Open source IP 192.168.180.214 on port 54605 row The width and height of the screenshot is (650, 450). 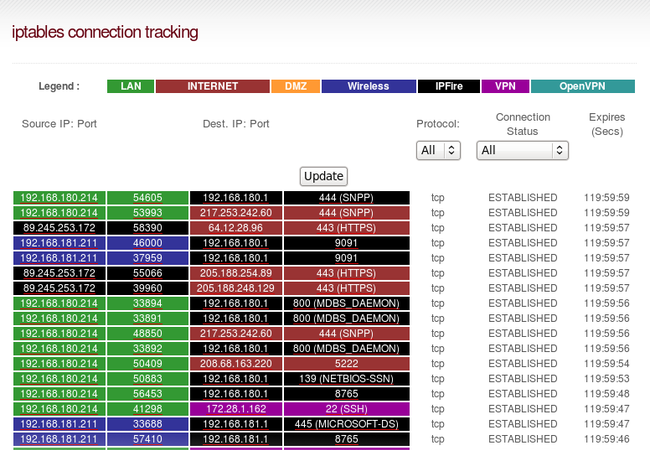(59, 198)
